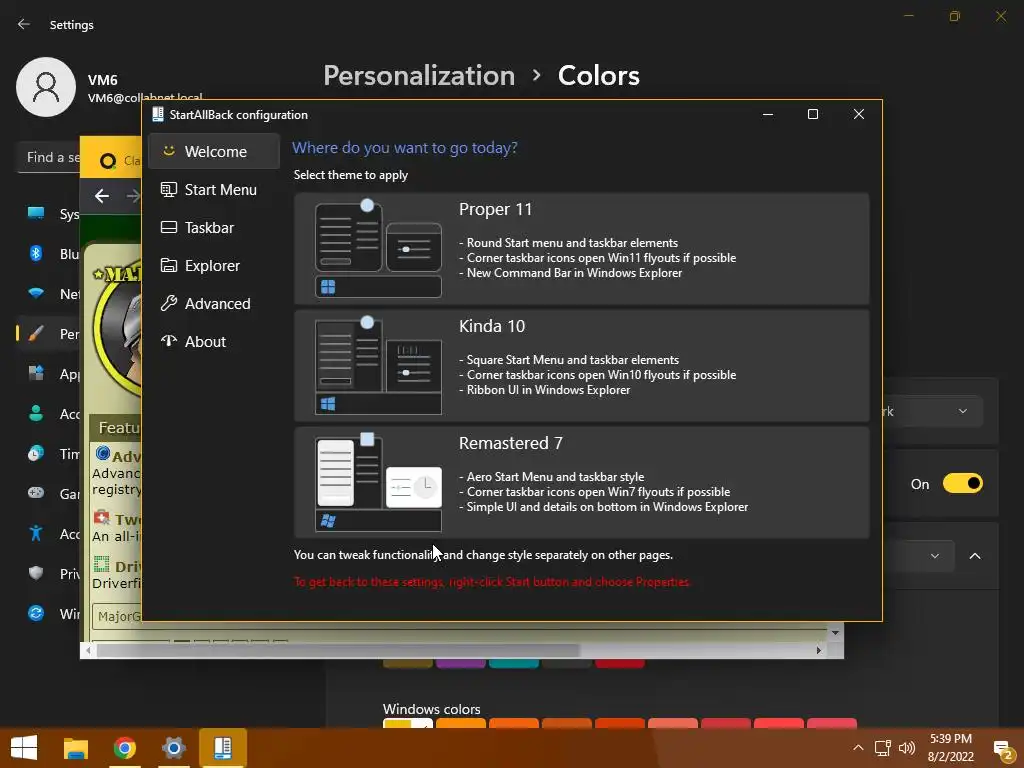Click the Find a setting search box

(49, 157)
